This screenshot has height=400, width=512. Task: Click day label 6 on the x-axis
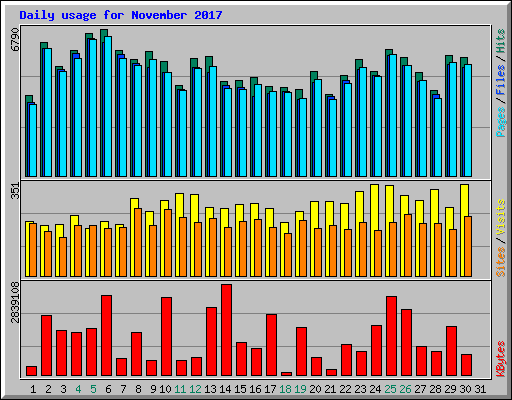tap(108, 389)
